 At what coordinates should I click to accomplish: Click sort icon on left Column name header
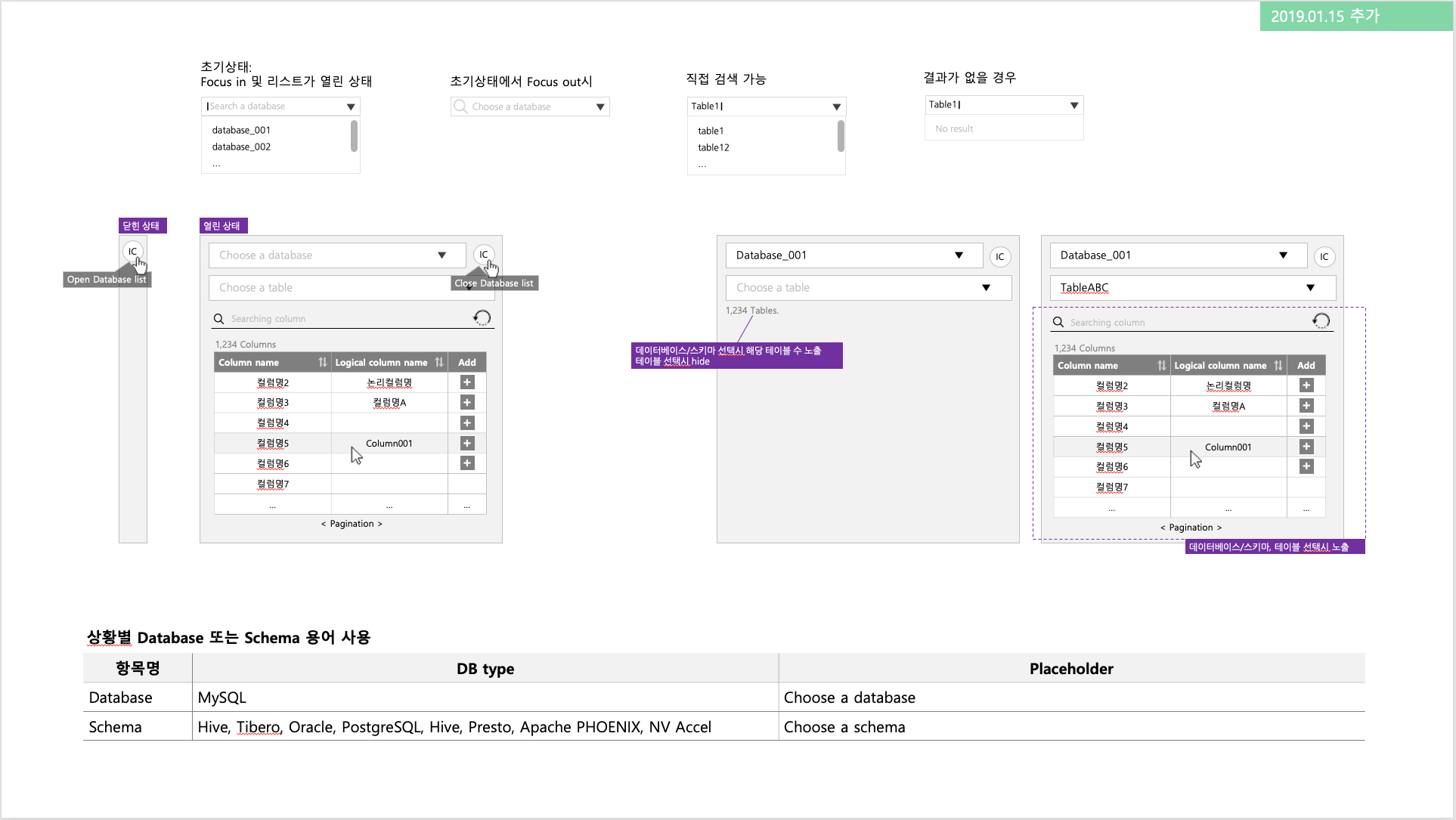pos(323,363)
